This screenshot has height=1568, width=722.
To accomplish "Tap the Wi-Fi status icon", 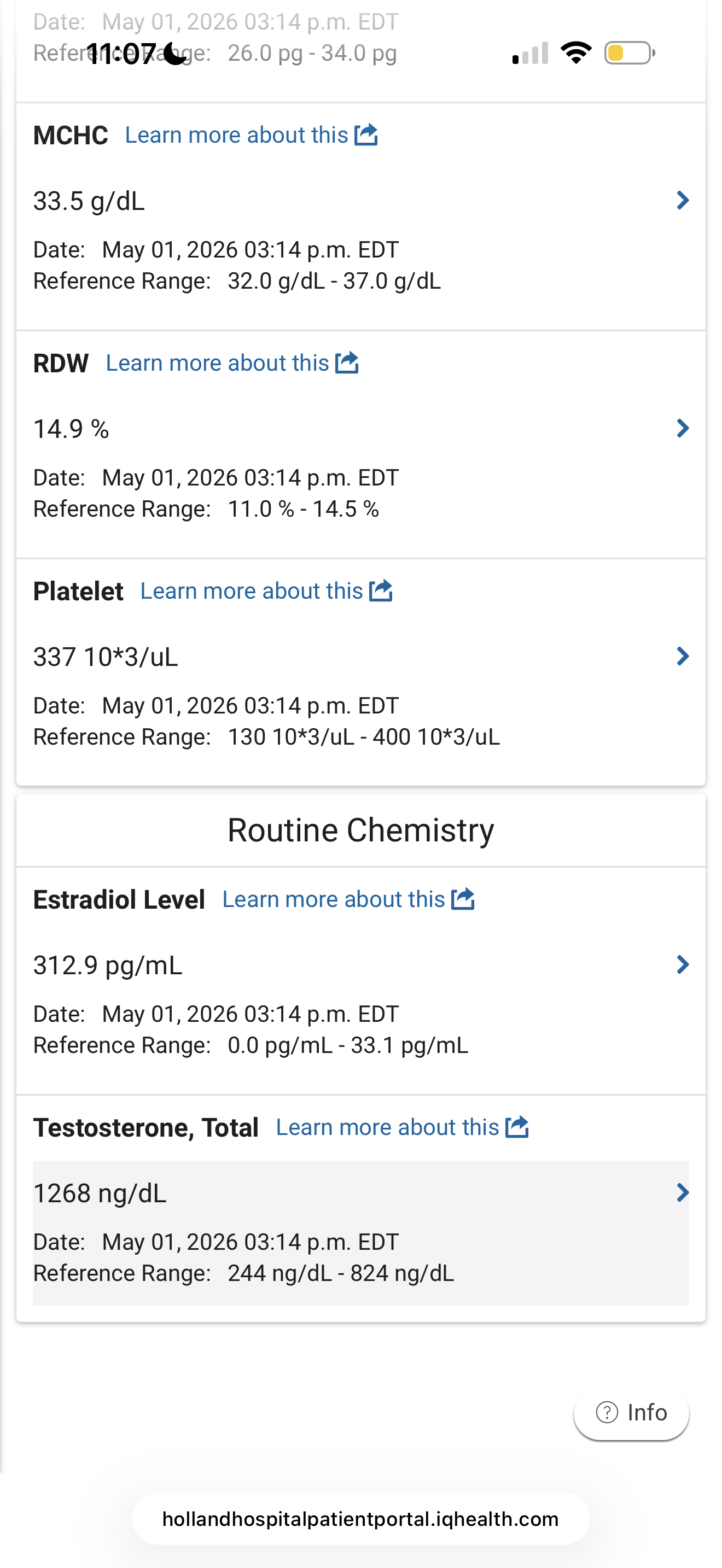I will [x=576, y=53].
